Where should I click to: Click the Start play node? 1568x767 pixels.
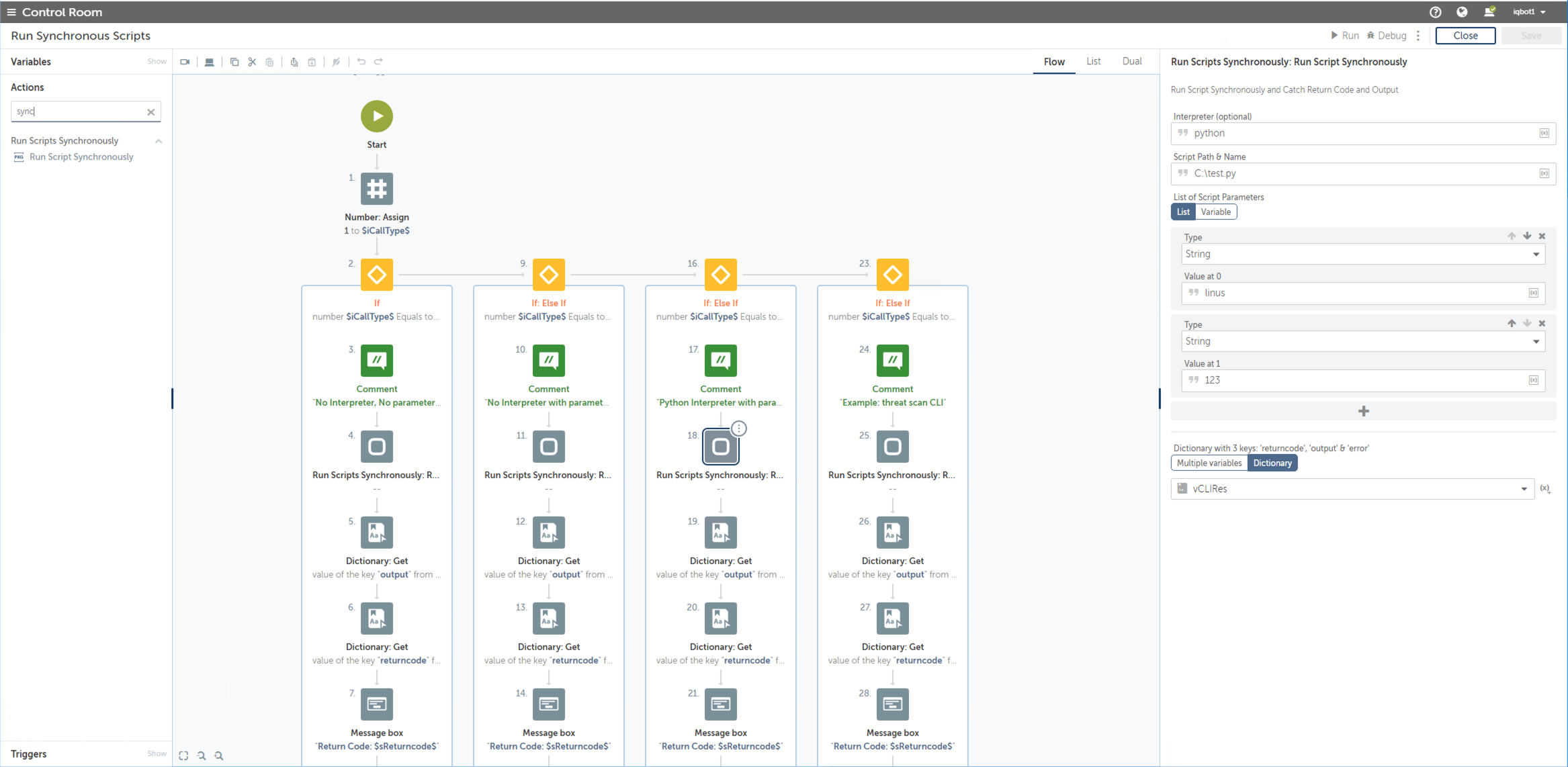pos(377,116)
